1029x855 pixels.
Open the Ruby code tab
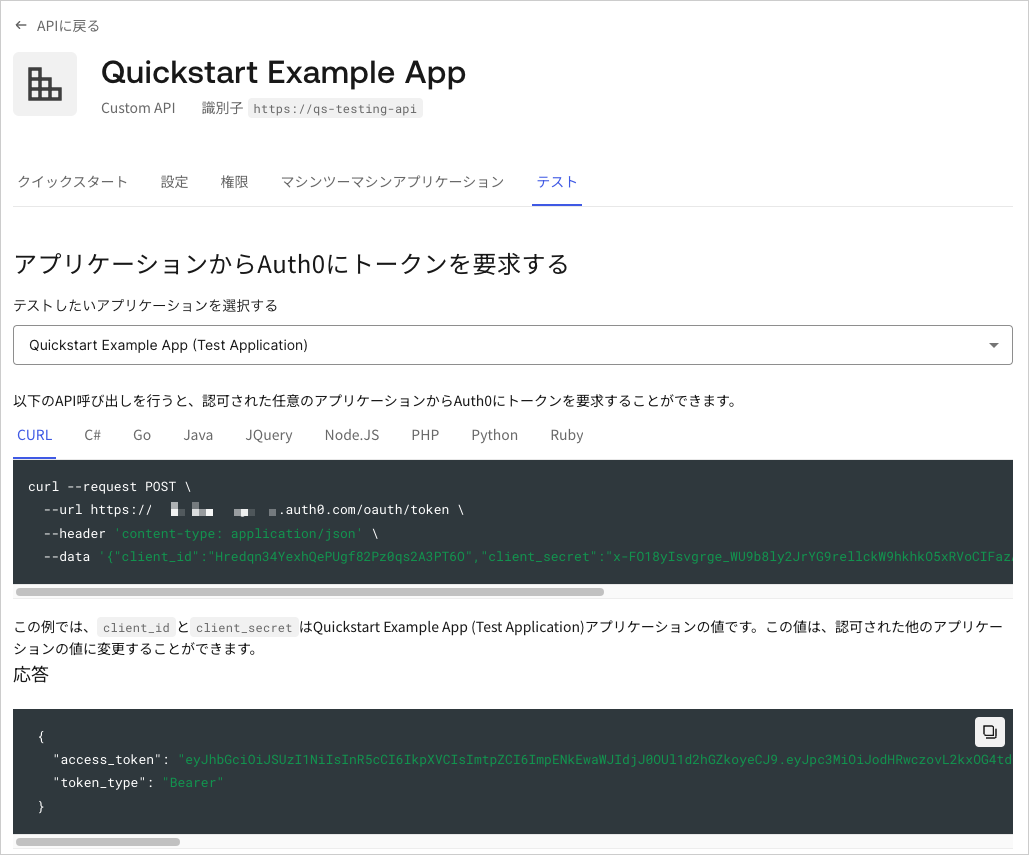[566, 435]
